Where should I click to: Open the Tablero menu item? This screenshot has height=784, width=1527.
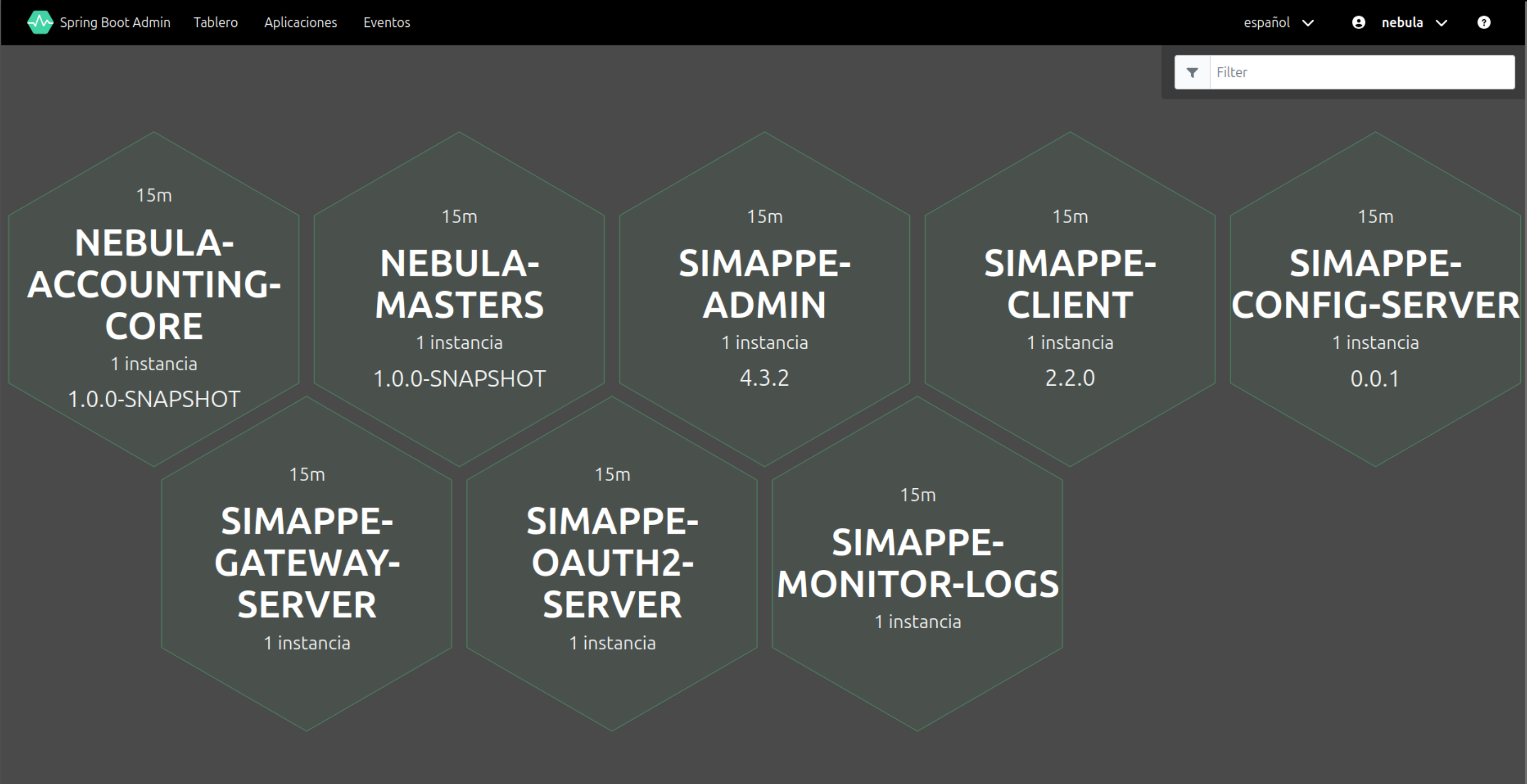click(x=215, y=23)
